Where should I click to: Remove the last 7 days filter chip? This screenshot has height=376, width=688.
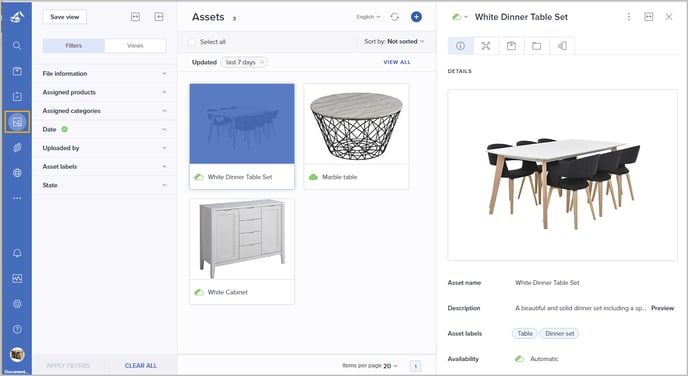(x=262, y=62)
